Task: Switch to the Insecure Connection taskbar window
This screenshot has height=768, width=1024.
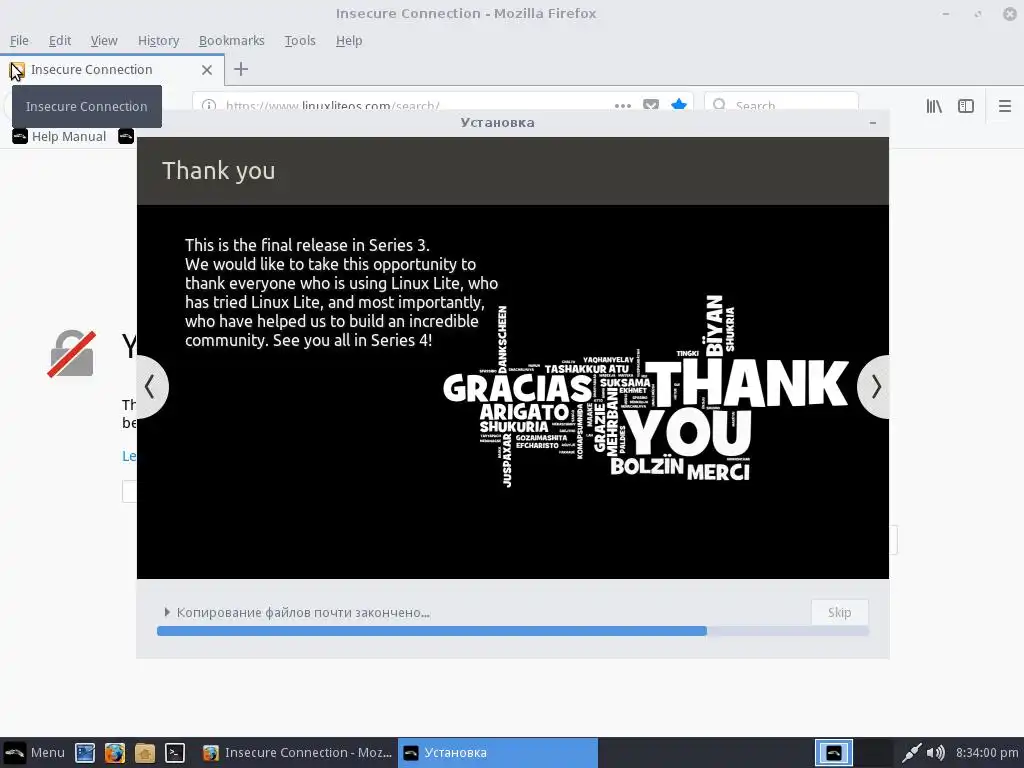Action: coord(297,752)
